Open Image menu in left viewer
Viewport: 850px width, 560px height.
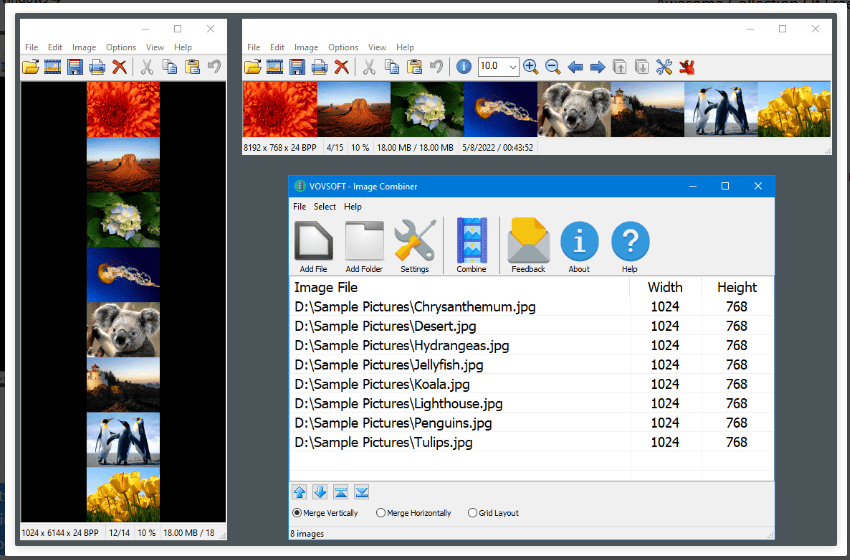pos(84,48)
